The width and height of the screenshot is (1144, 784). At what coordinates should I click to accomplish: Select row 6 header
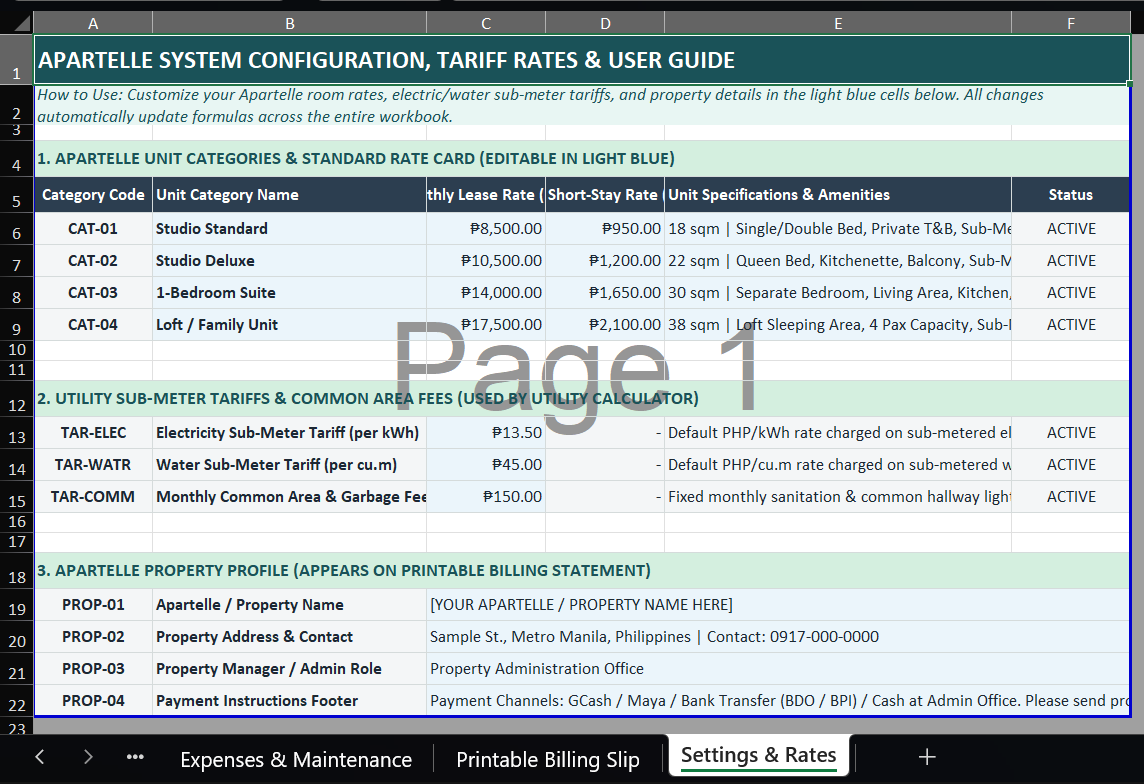tap(17, 229)
